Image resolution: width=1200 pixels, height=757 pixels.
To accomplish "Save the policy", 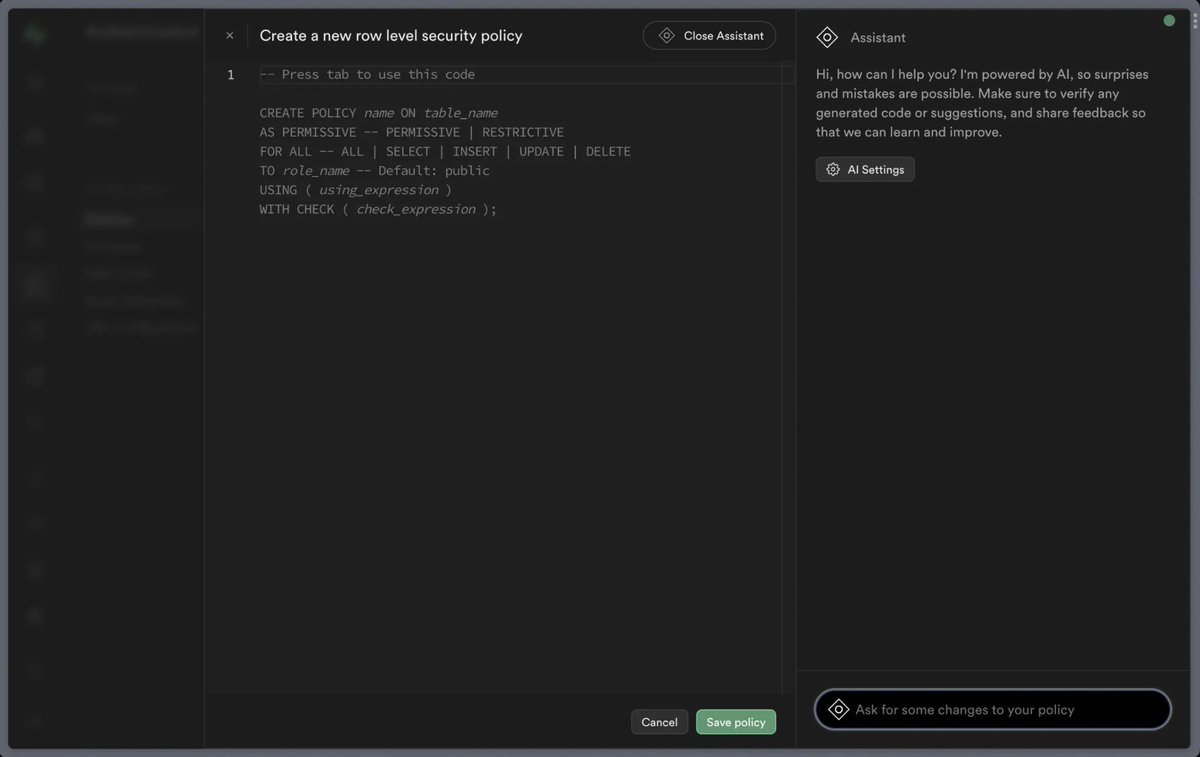I will pyautogui.click(x=736, y=722).
